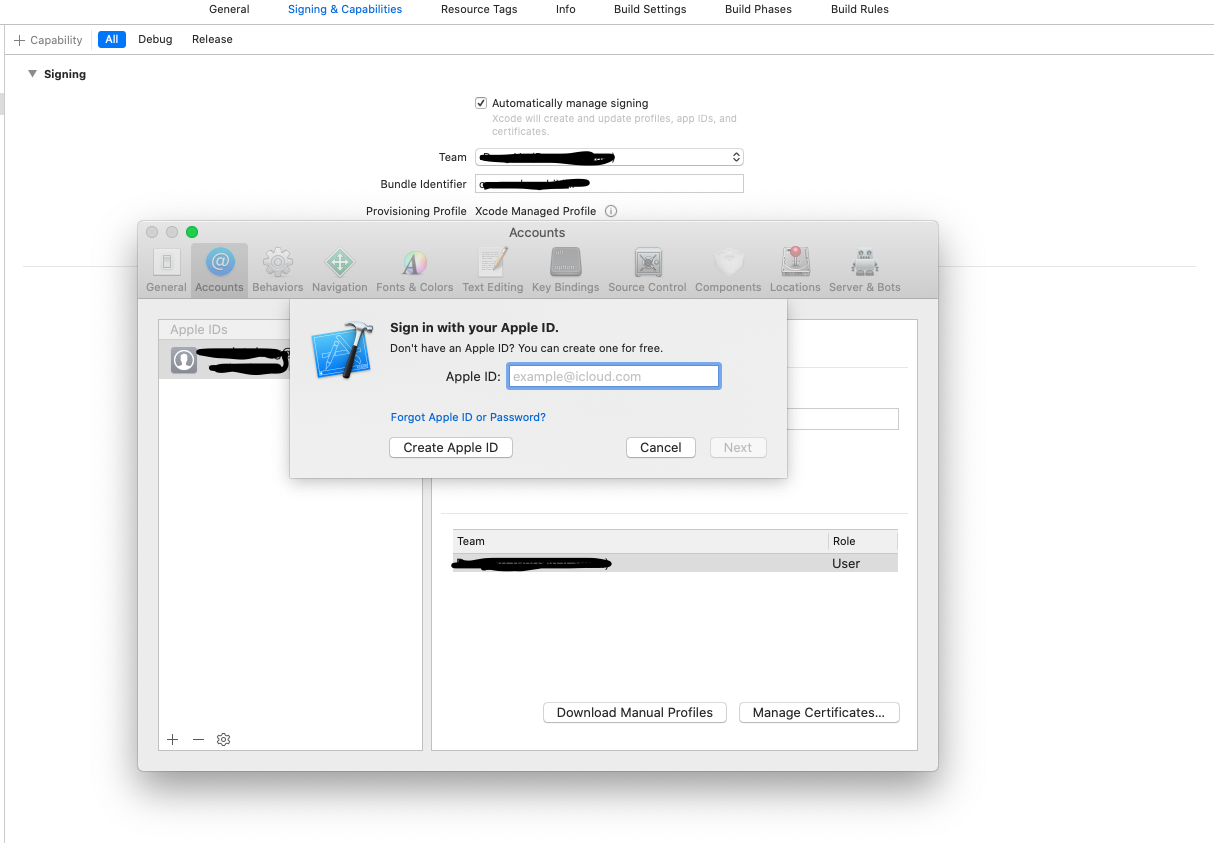Image resolution: width=1214 pixels, height=843 pixels.
Task: Open Server & Bots preferences icon
Action: [864, 263]
